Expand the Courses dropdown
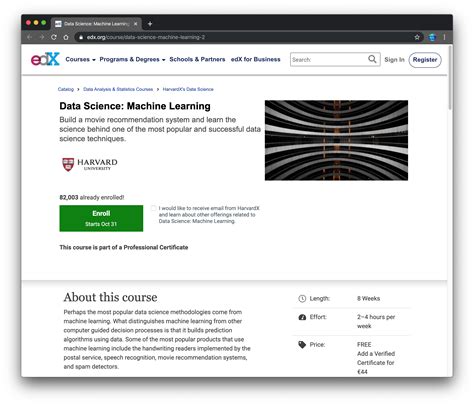The width and height of the screenshot is (474, 405). click(x=80, y=59)
